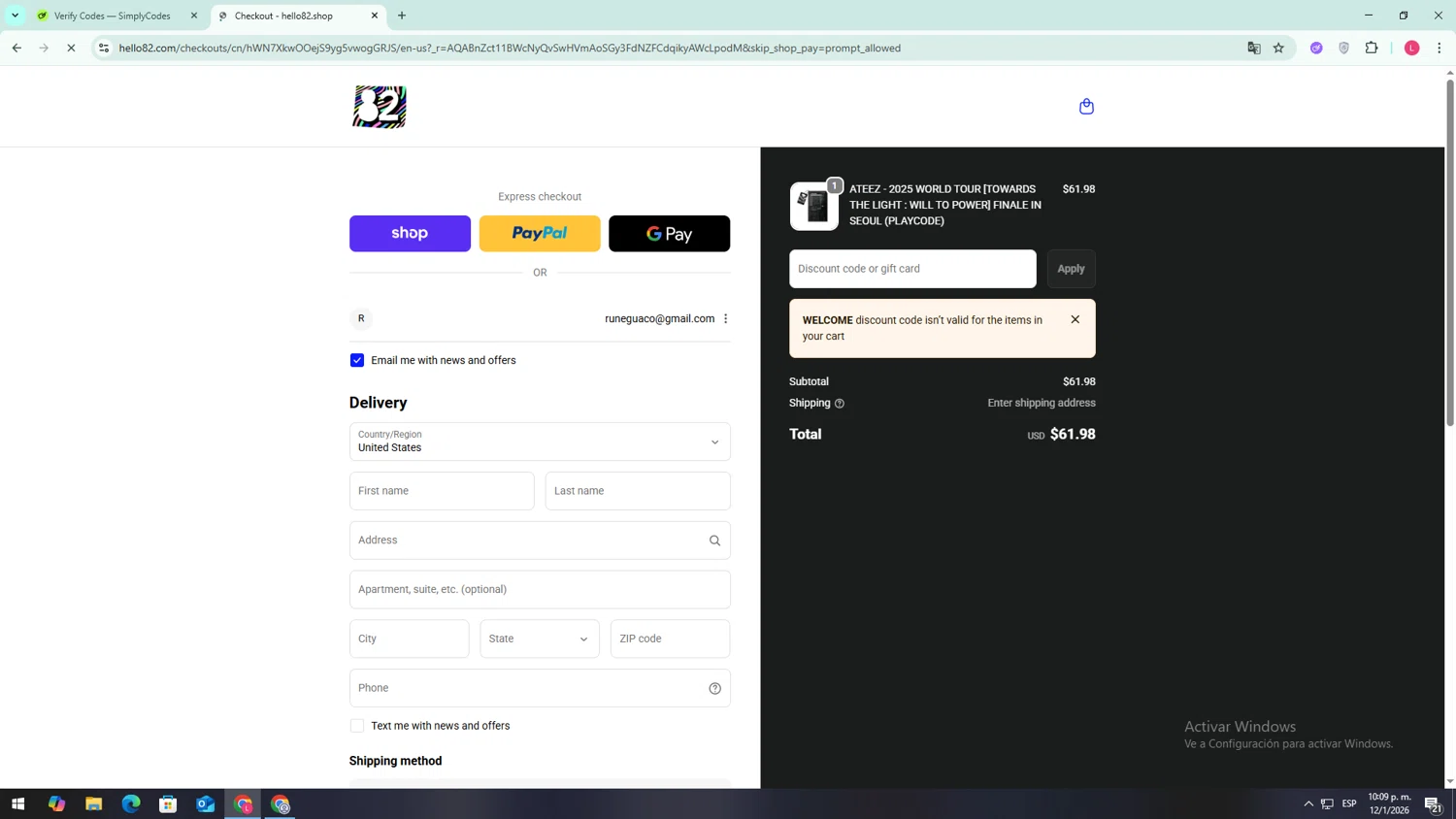Click the ESP language indicator
This screenshot has height=819, width=1456.
1349,803
